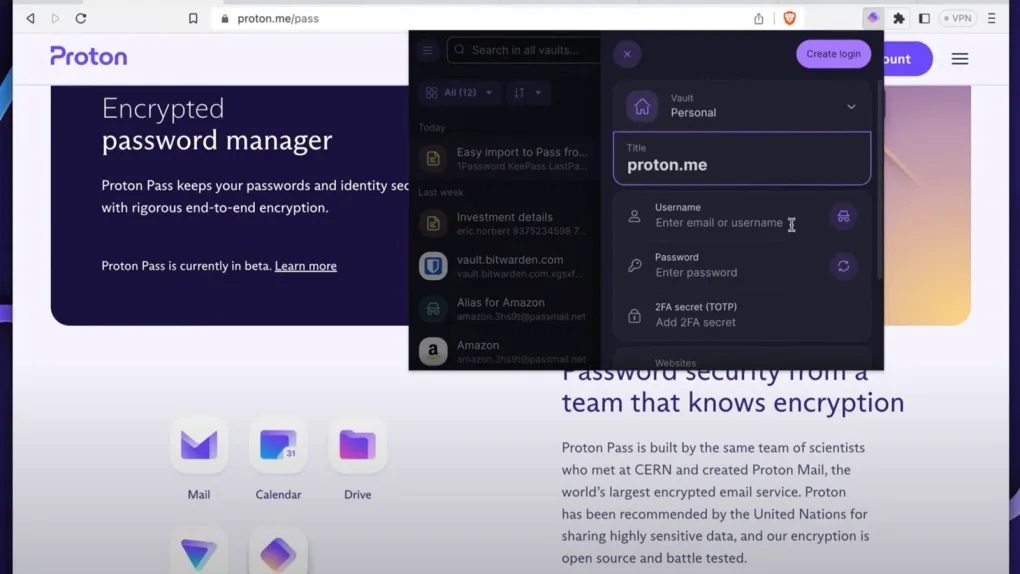Viewport: 1020px width, 574px height.
Task: Click the browser forward arrow
Action: tap(55, 18)
